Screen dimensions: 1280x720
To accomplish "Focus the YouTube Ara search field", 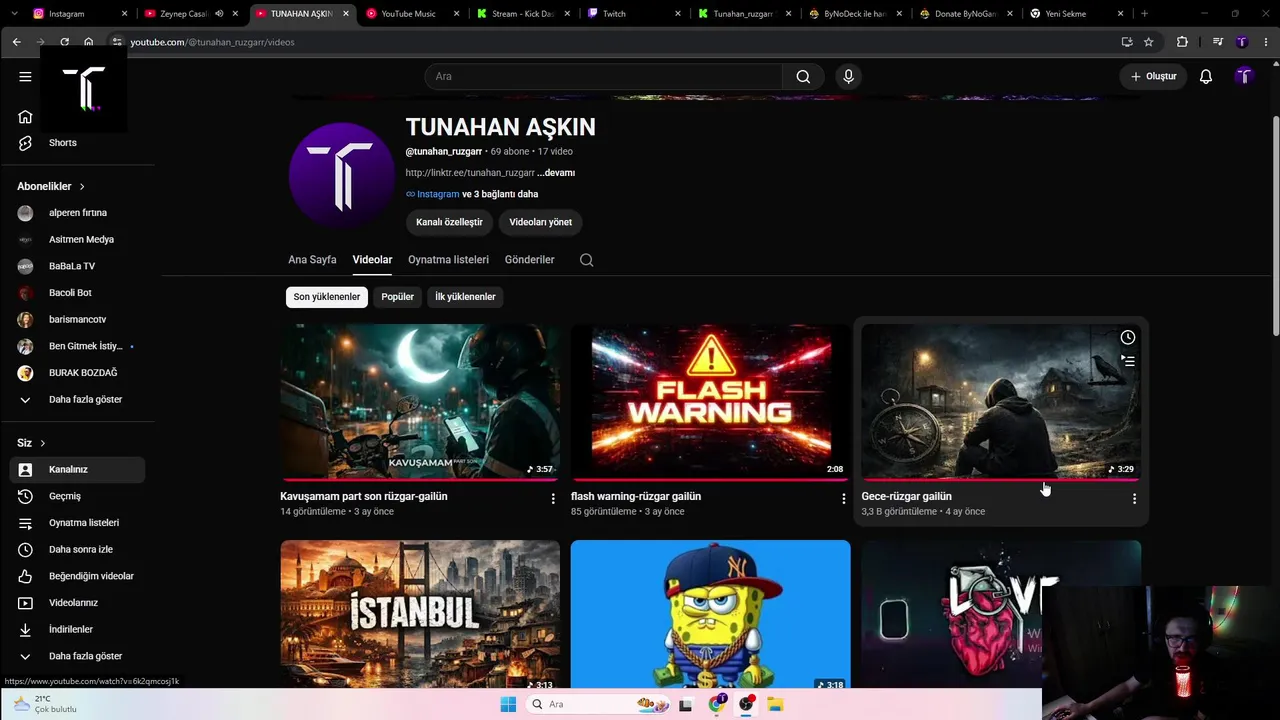I will click(x=604, y=76).
